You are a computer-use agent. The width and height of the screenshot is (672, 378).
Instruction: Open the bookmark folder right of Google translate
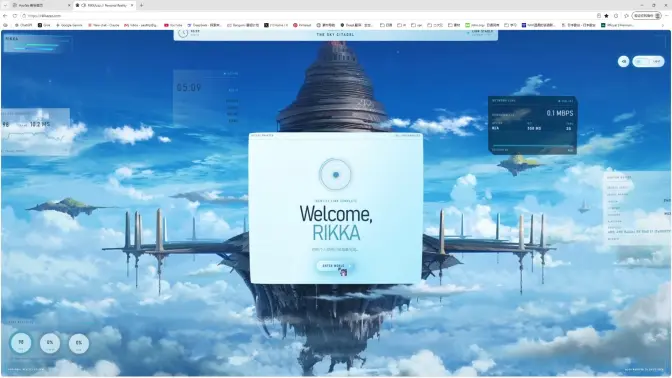[x=386, y=25]
